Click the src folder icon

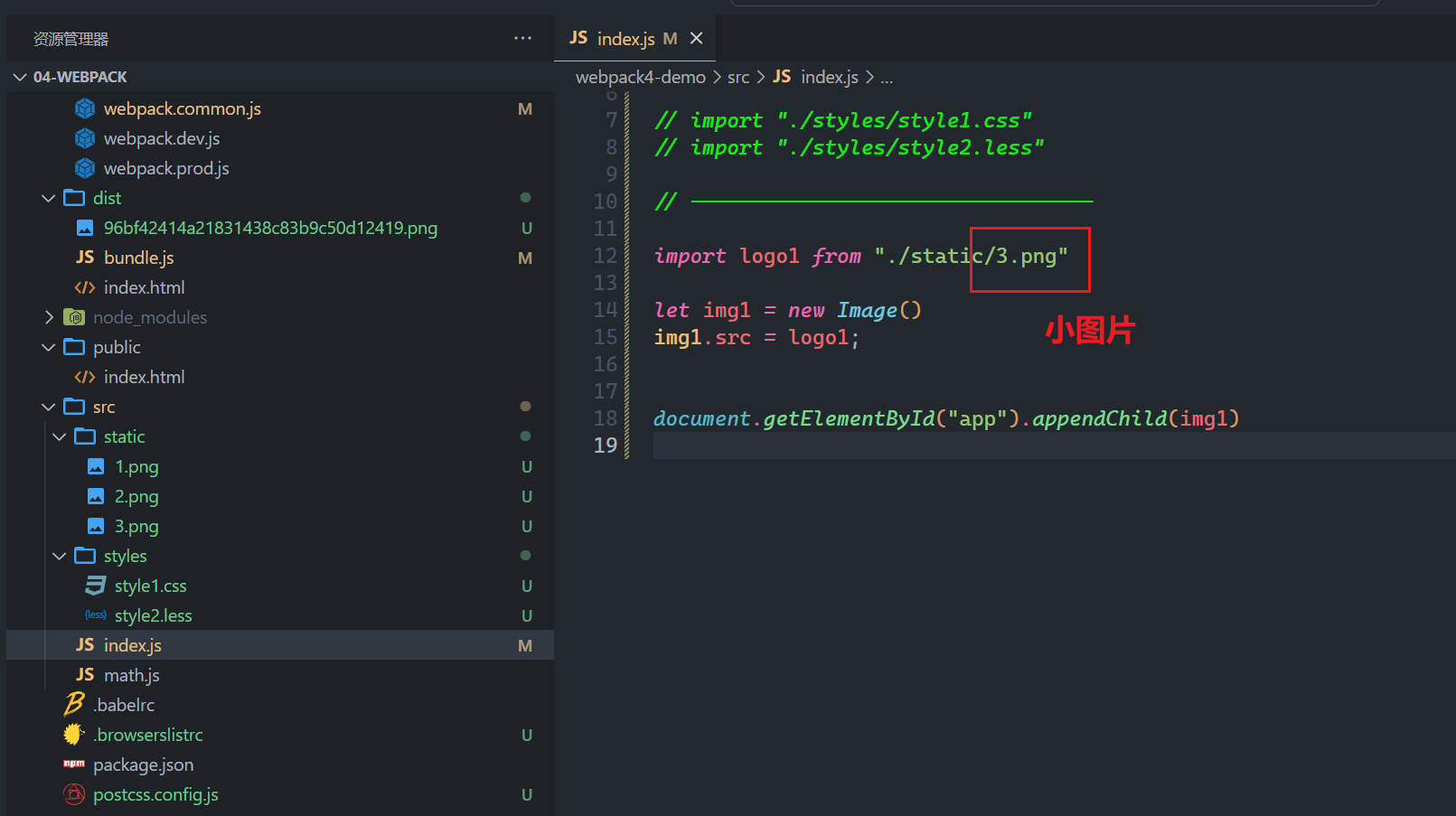(74, 407)
